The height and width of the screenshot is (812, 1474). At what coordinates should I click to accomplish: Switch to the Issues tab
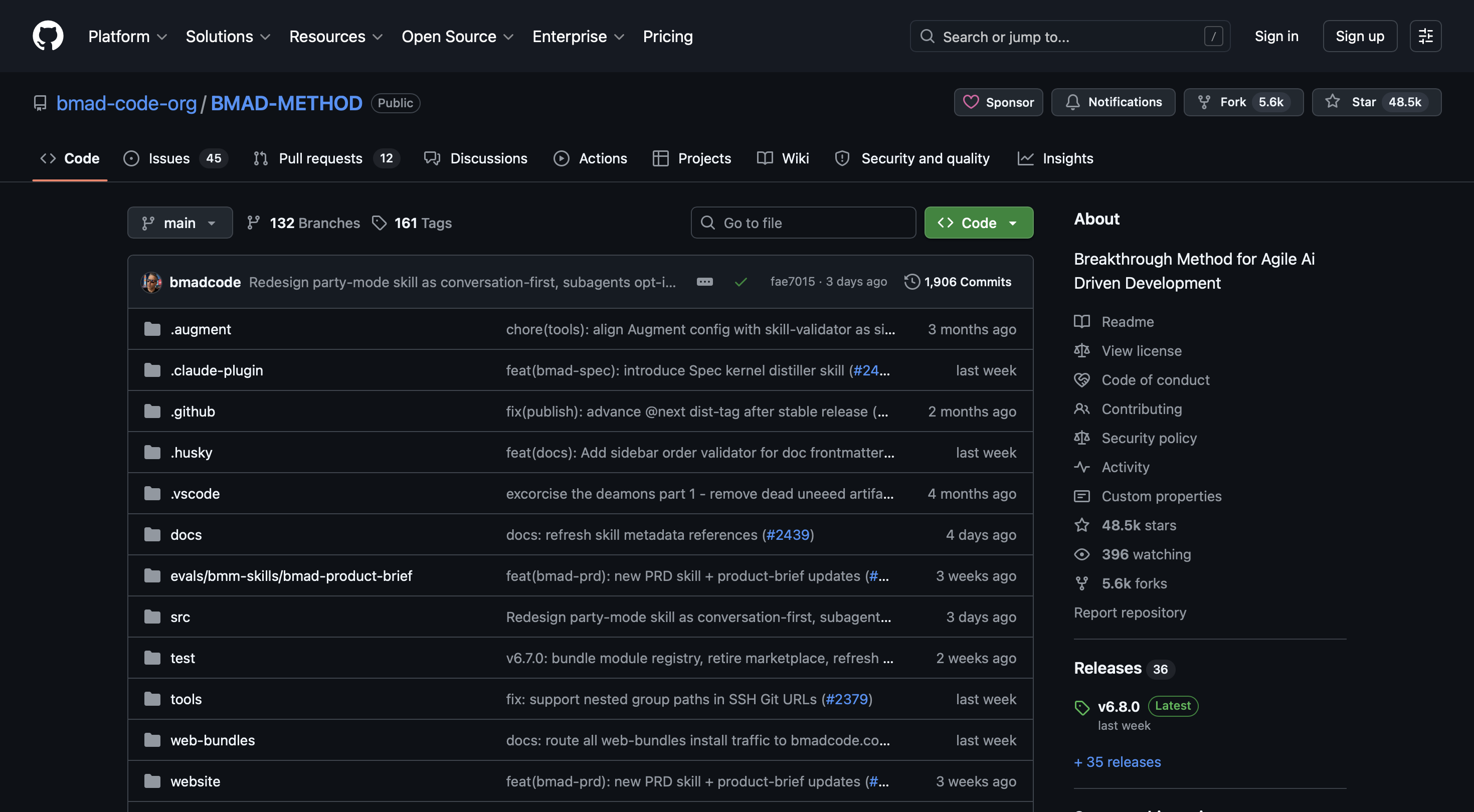point(175,158)
